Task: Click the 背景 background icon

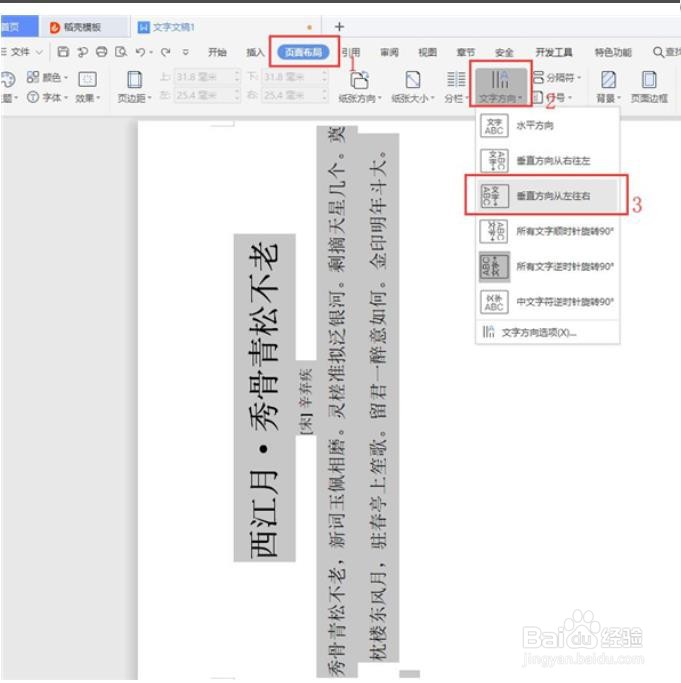Action: pyautogui.click(x=608, y=80)
